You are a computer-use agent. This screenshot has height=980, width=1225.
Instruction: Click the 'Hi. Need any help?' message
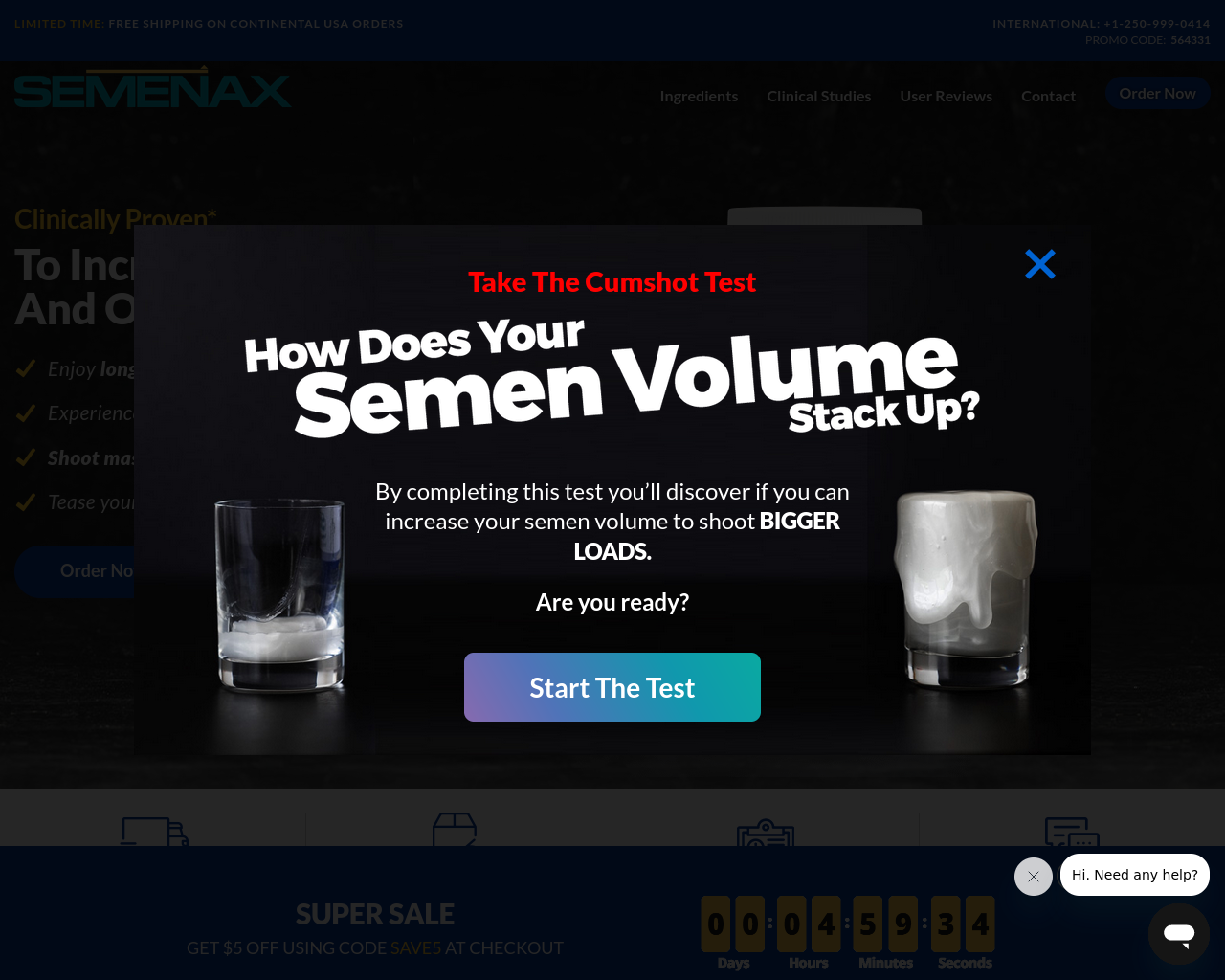coord(1135,875)
